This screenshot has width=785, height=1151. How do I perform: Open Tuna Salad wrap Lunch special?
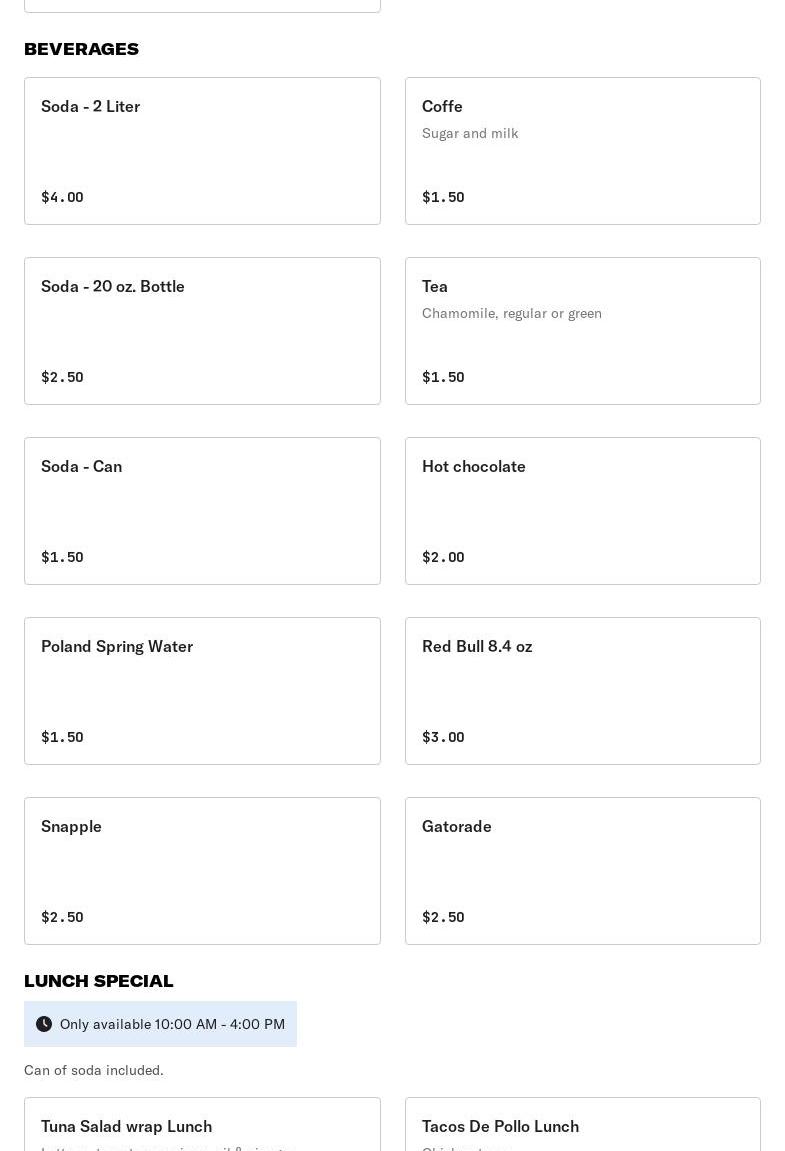click(x=202, y=1127)
